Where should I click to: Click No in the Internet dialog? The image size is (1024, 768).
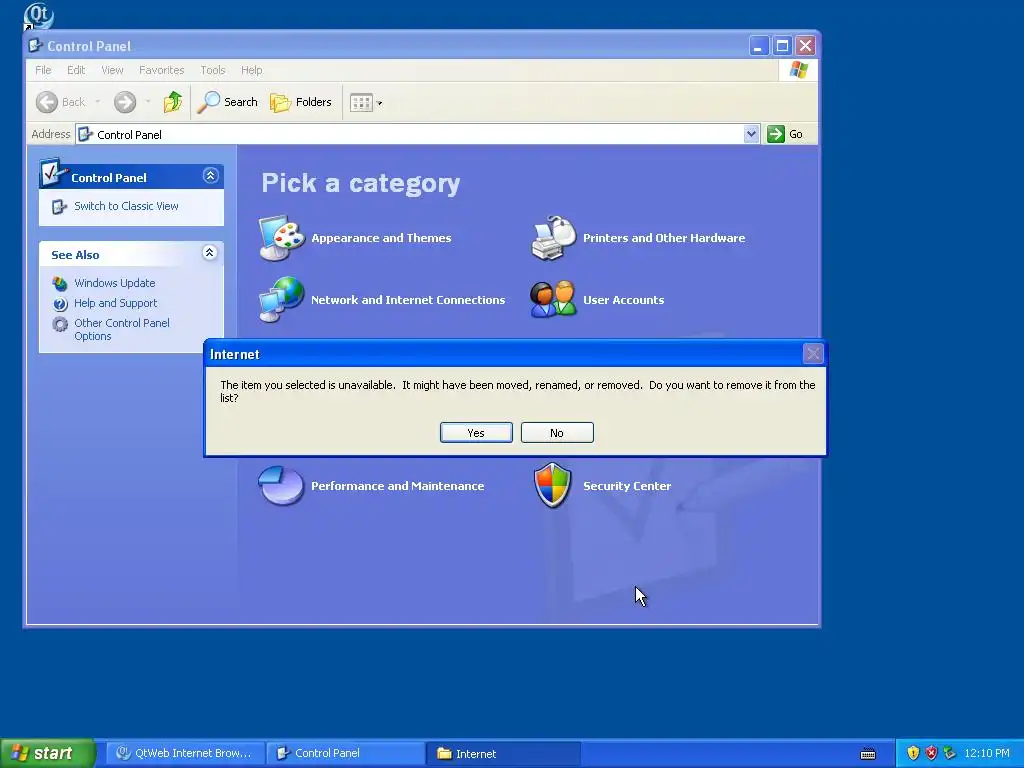pos(557,432)
